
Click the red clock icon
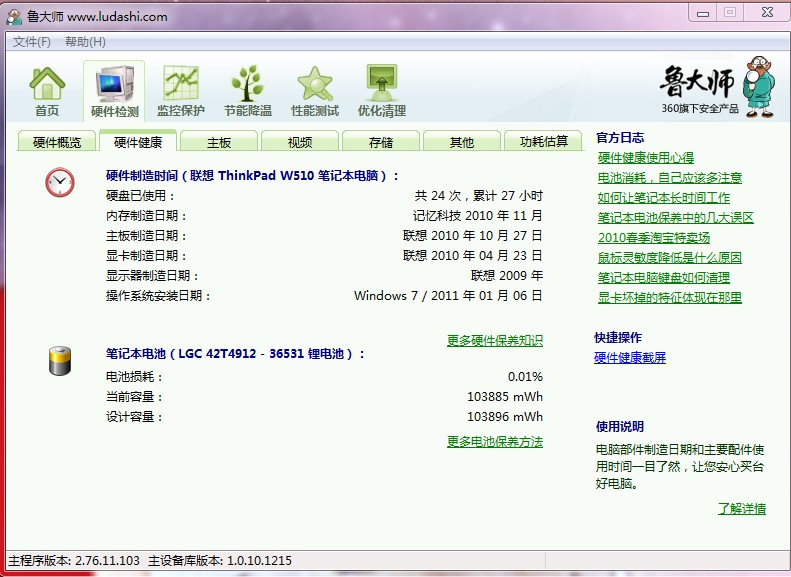pyautogui.click(x=60, y=182)
